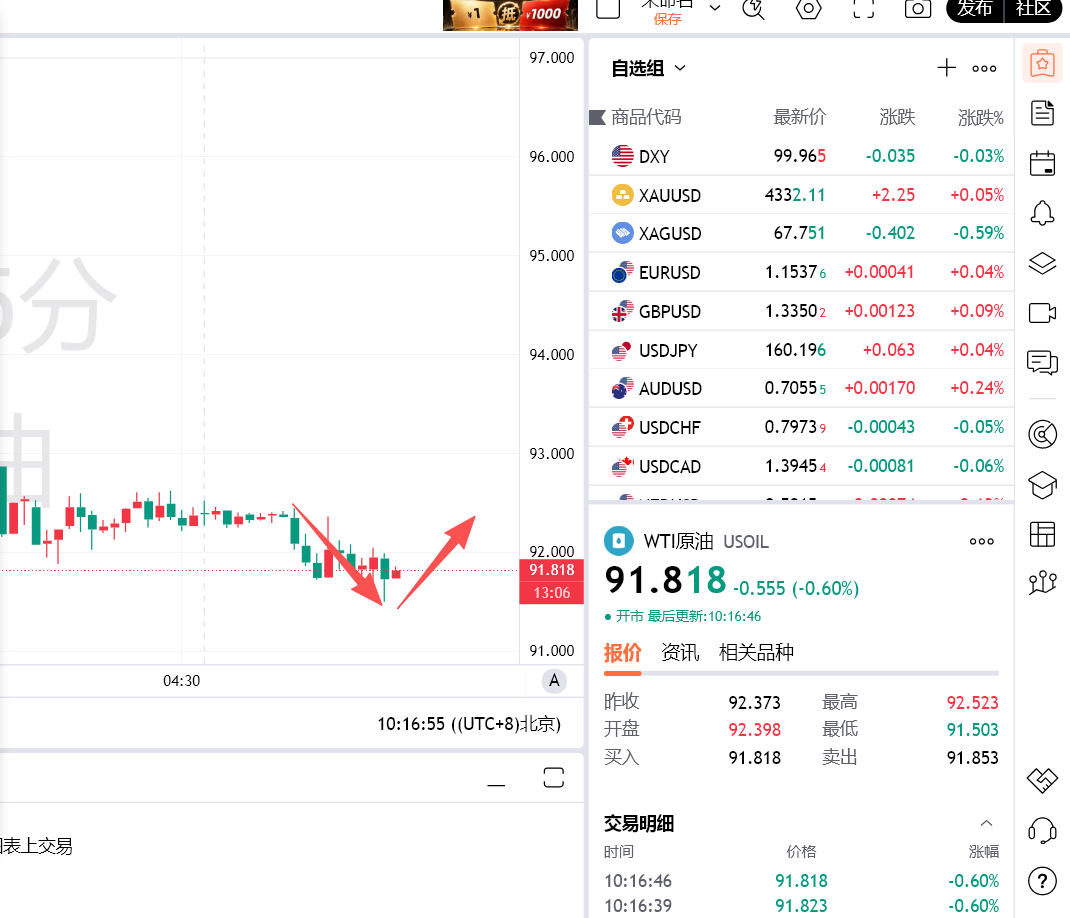Viewport: 1070px width, 918px height.
Task: Click the 04:30 time axis label
Action: click(182, 680)
